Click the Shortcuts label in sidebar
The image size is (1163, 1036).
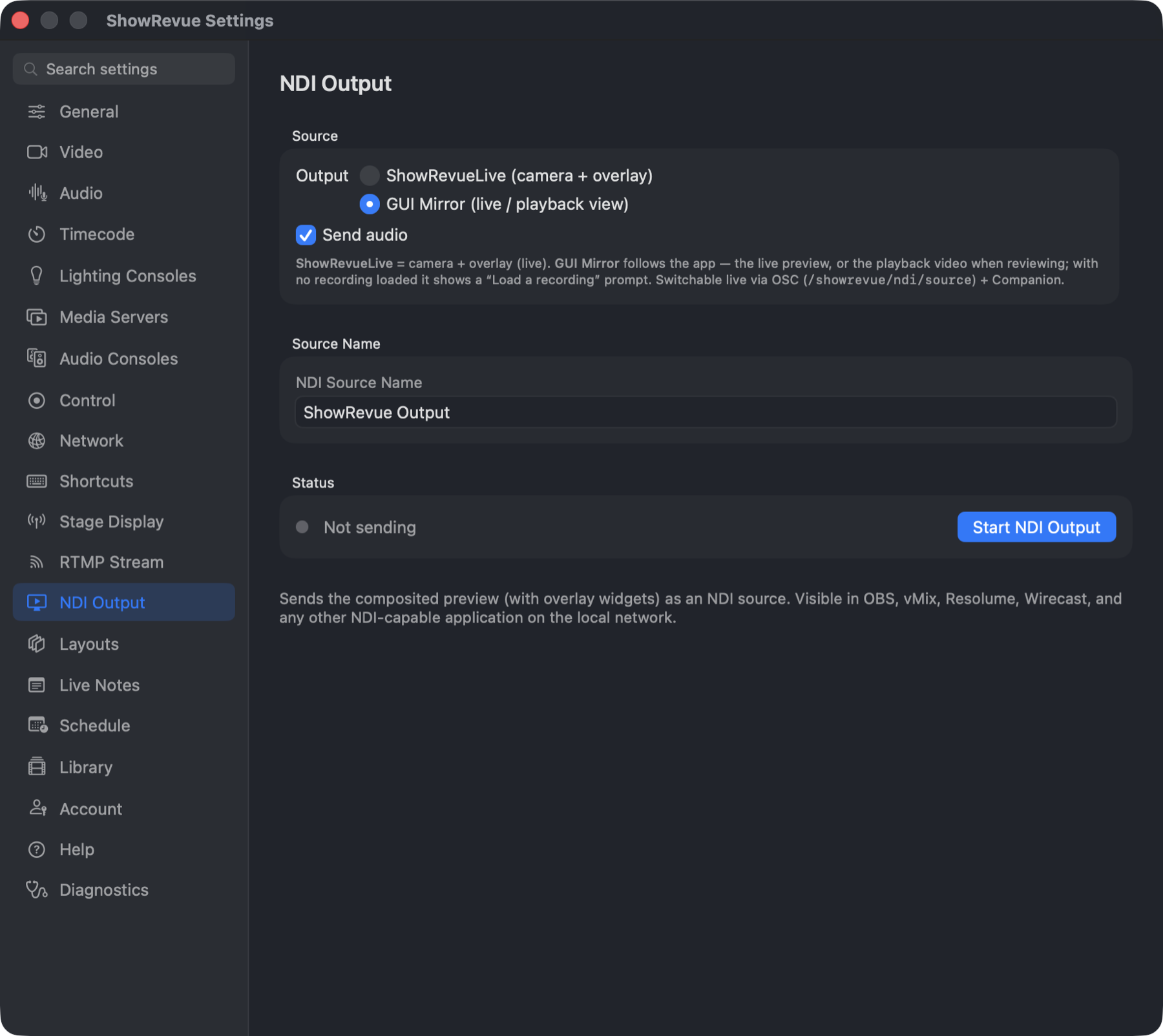pos(96,481)
